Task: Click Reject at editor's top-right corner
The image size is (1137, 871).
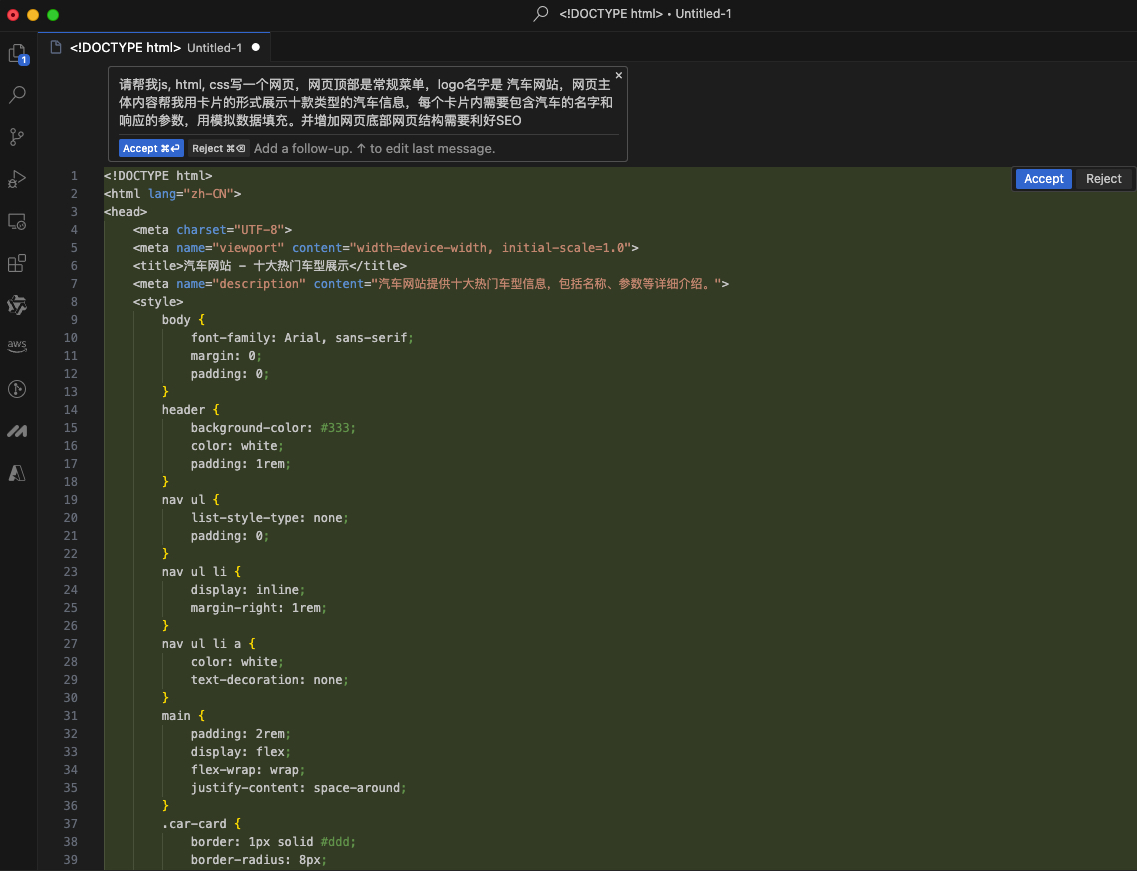Action: (1103, 179)
